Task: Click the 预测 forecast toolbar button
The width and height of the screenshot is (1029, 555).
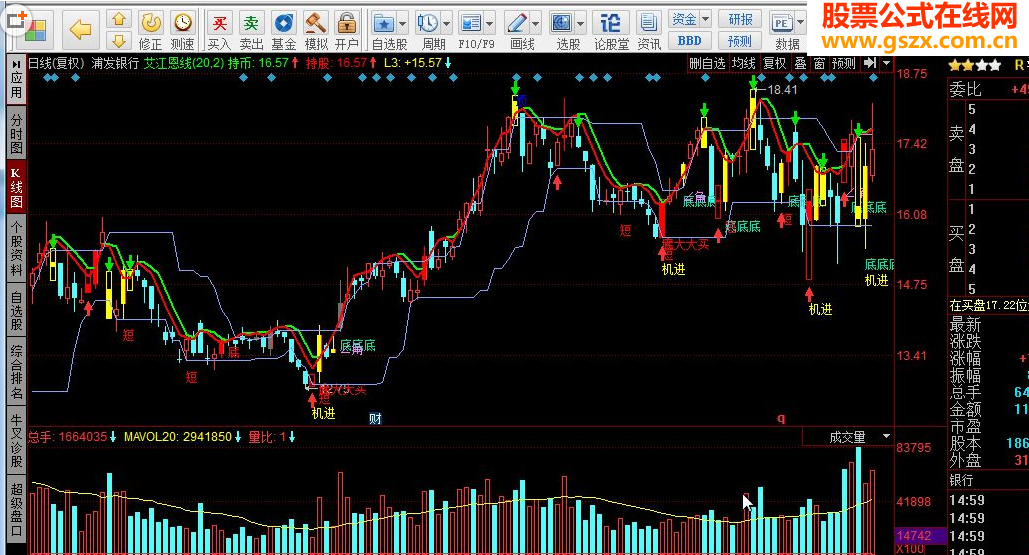Action: (x=740, y=41)
